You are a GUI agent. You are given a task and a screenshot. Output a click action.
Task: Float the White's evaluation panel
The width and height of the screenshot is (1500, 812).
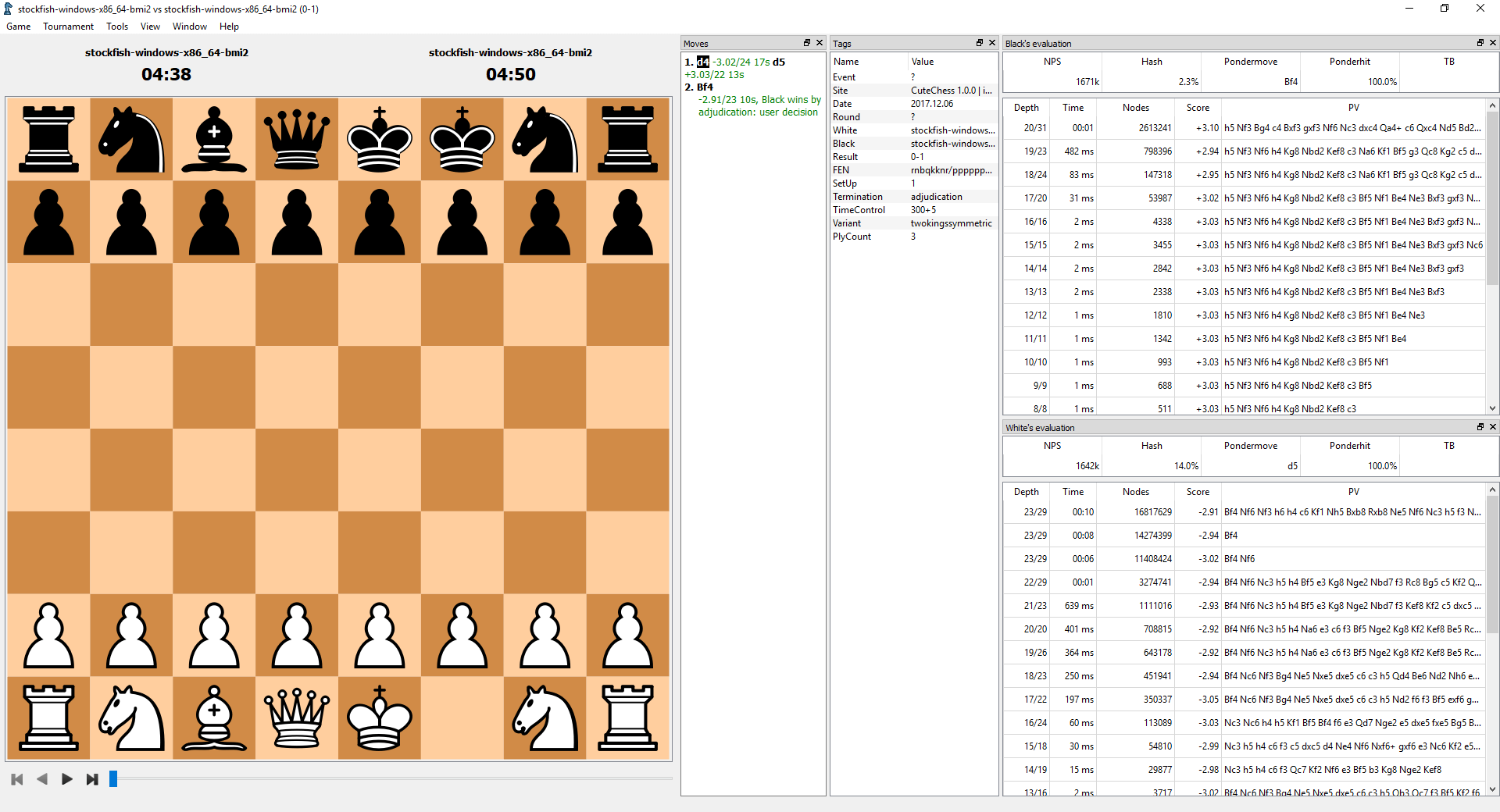tap(1480, 427)
